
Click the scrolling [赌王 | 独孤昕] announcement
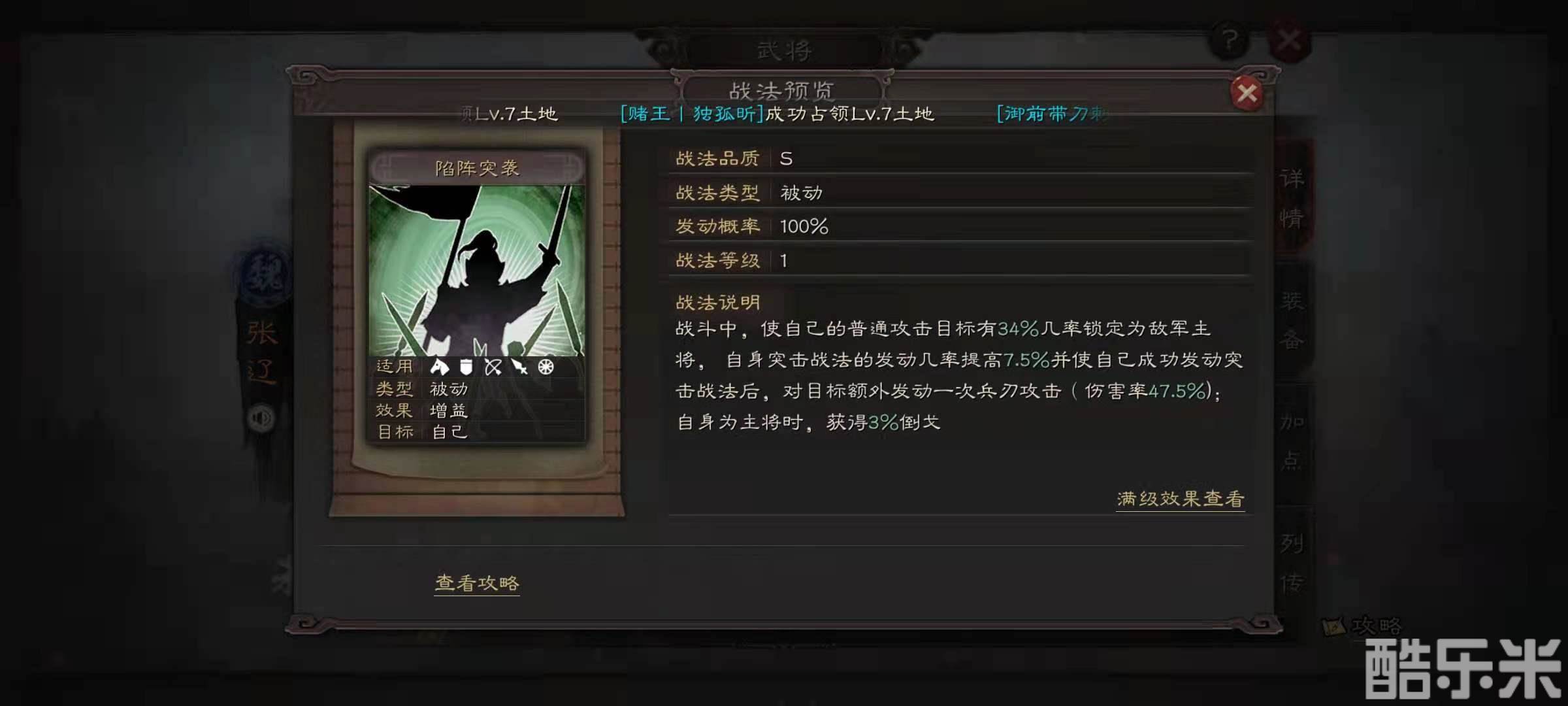777,114
